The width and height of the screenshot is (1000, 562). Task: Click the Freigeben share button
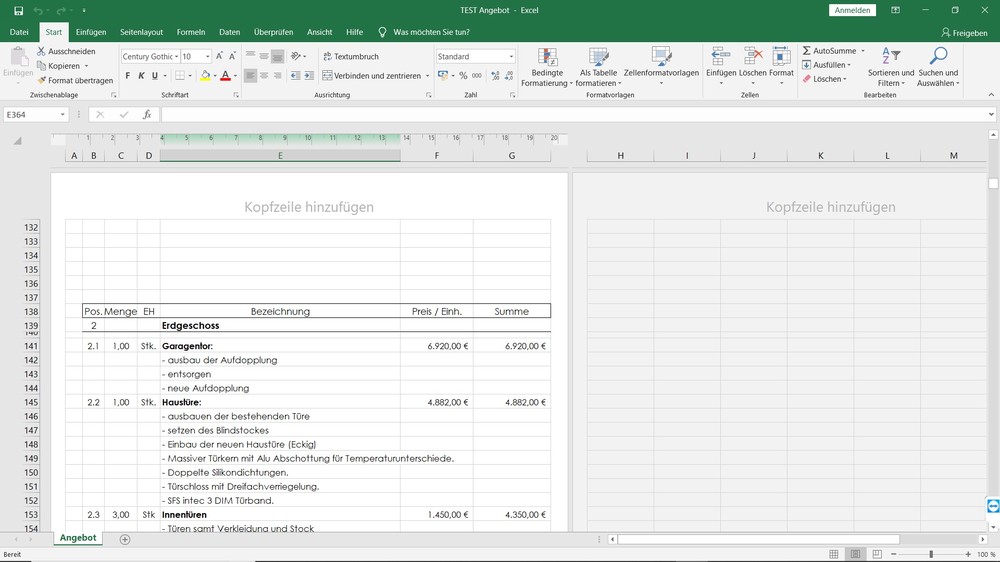point(962,32)
